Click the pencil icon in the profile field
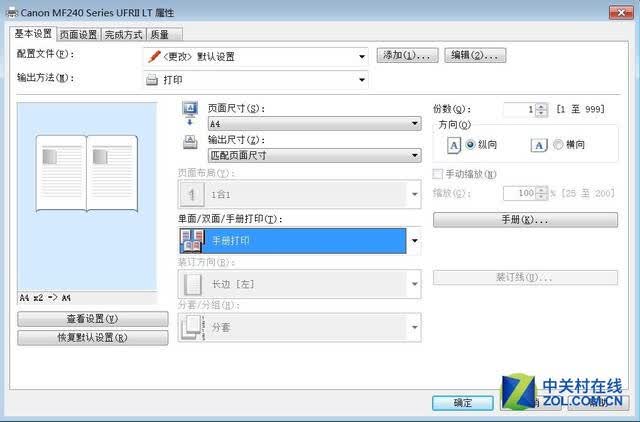 click(x=154, y=56)
